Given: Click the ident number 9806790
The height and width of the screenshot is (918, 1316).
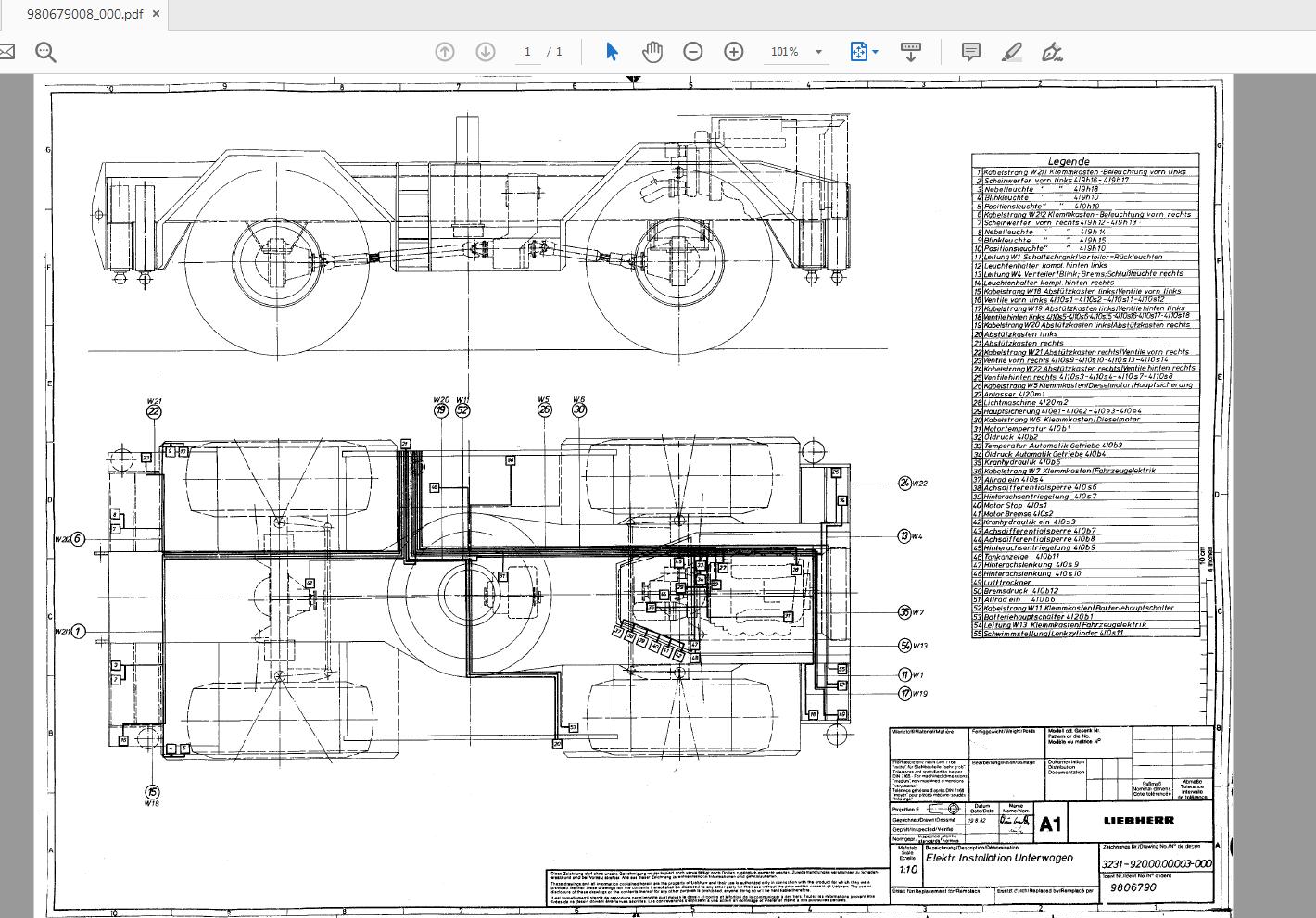Looking at the screenshot, I should [x=1133, y=887].
